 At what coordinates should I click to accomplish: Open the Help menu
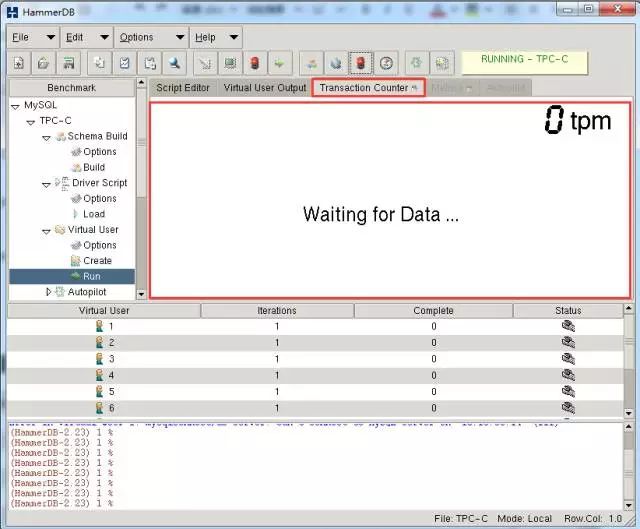pos(216,38)
